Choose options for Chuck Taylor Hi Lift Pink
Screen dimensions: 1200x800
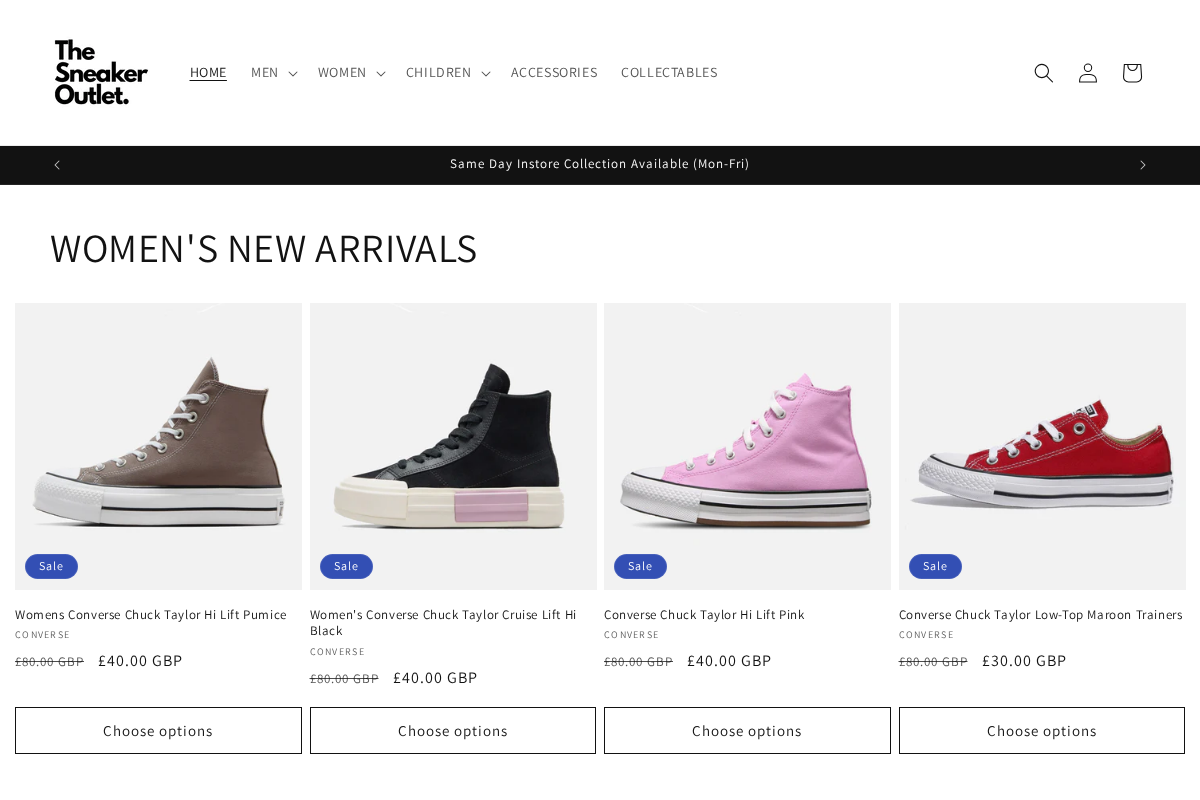pos(747,730)
